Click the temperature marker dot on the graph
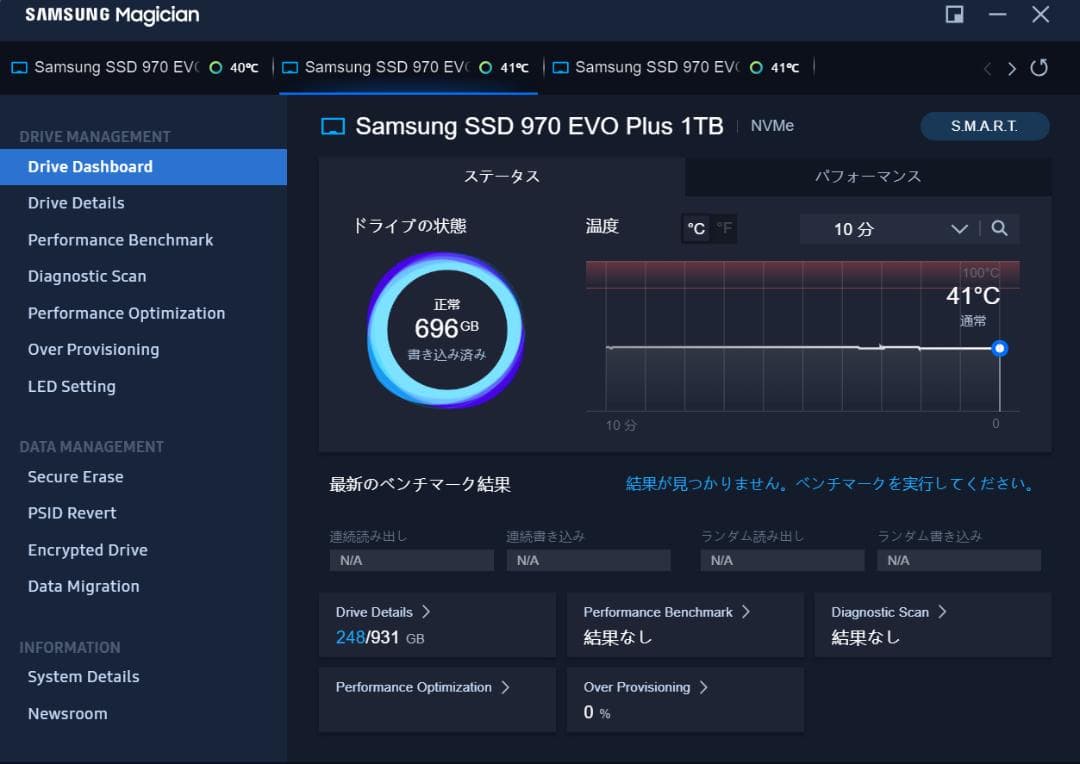 [999, 348]
